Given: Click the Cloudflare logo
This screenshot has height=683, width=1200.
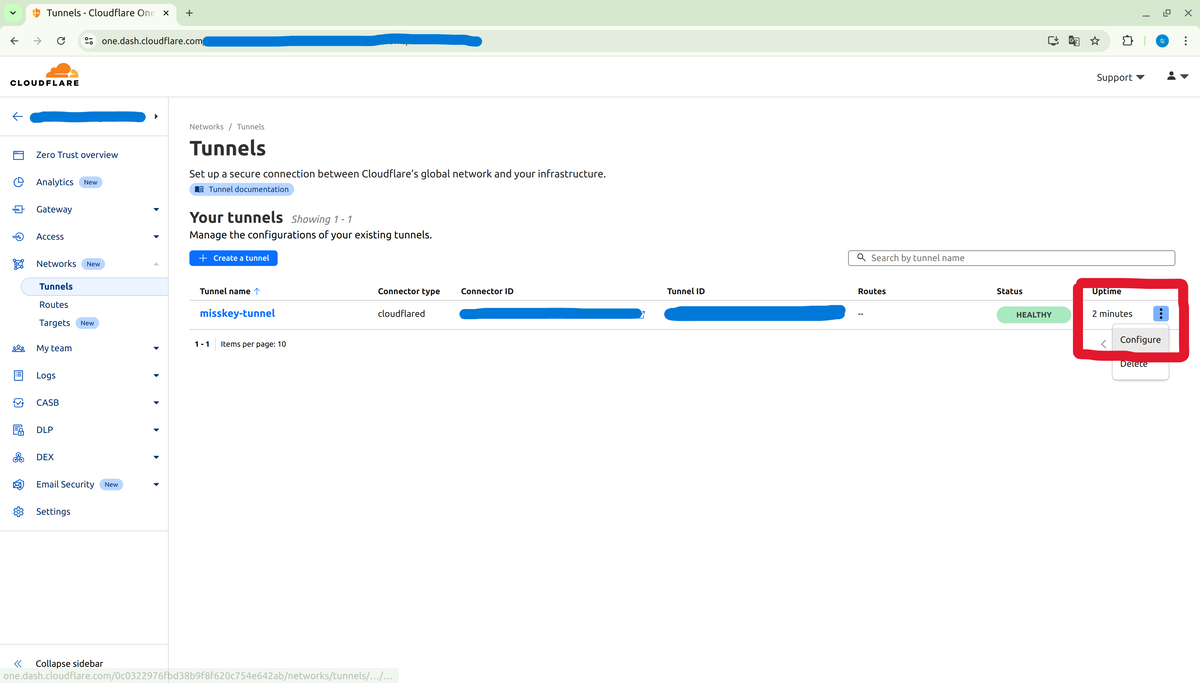Looking at the screenshot, I should pyautogui.click(x=44, y=75).
